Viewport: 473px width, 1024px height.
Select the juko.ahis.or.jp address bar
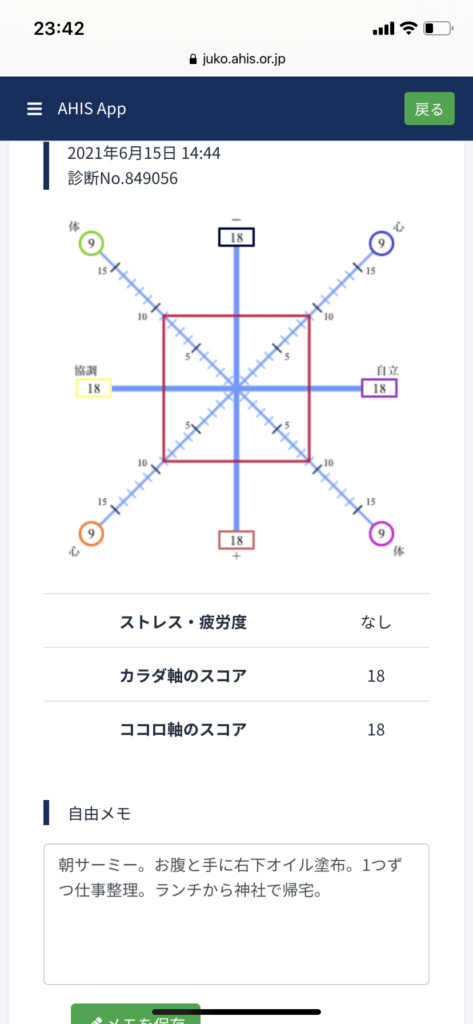(236, 59)
